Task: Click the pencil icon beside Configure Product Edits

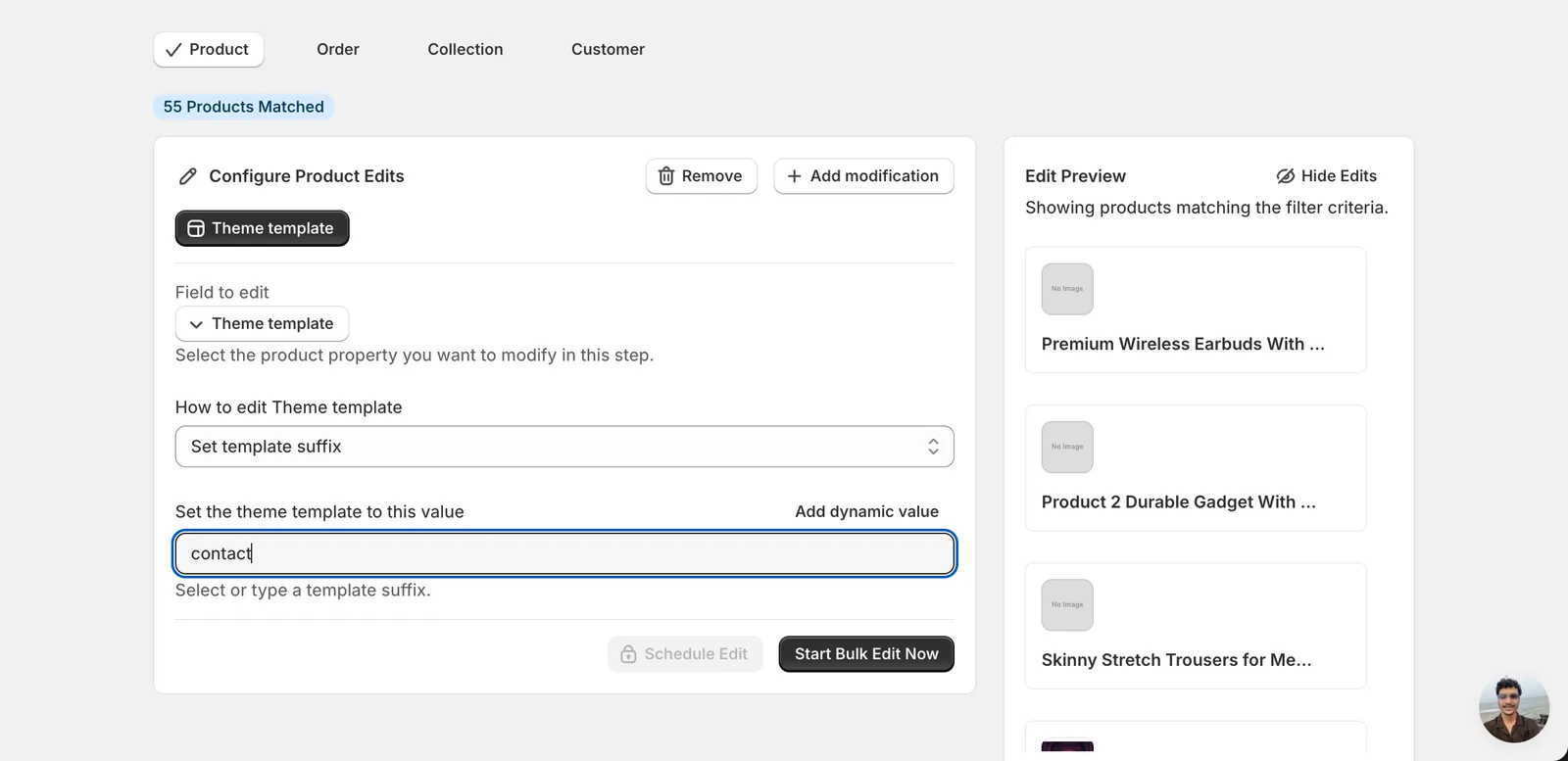Action: 188,176
